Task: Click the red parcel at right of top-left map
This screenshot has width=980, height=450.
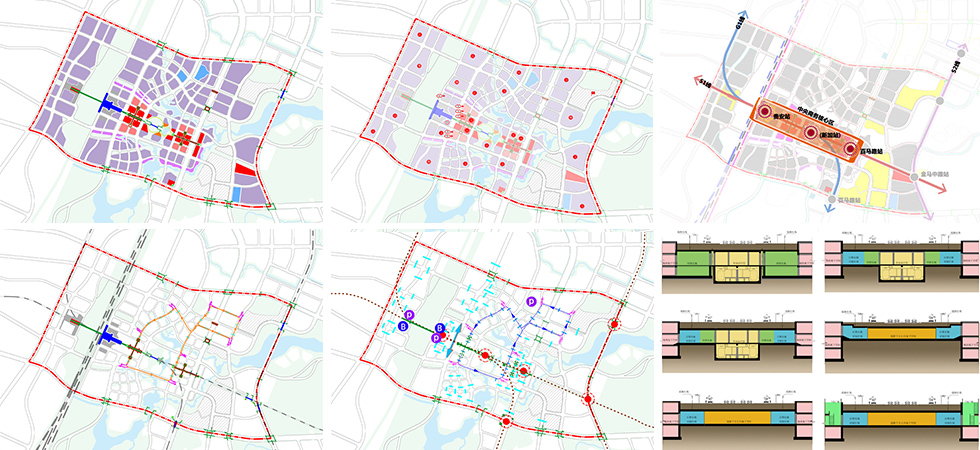Action: 243,174
